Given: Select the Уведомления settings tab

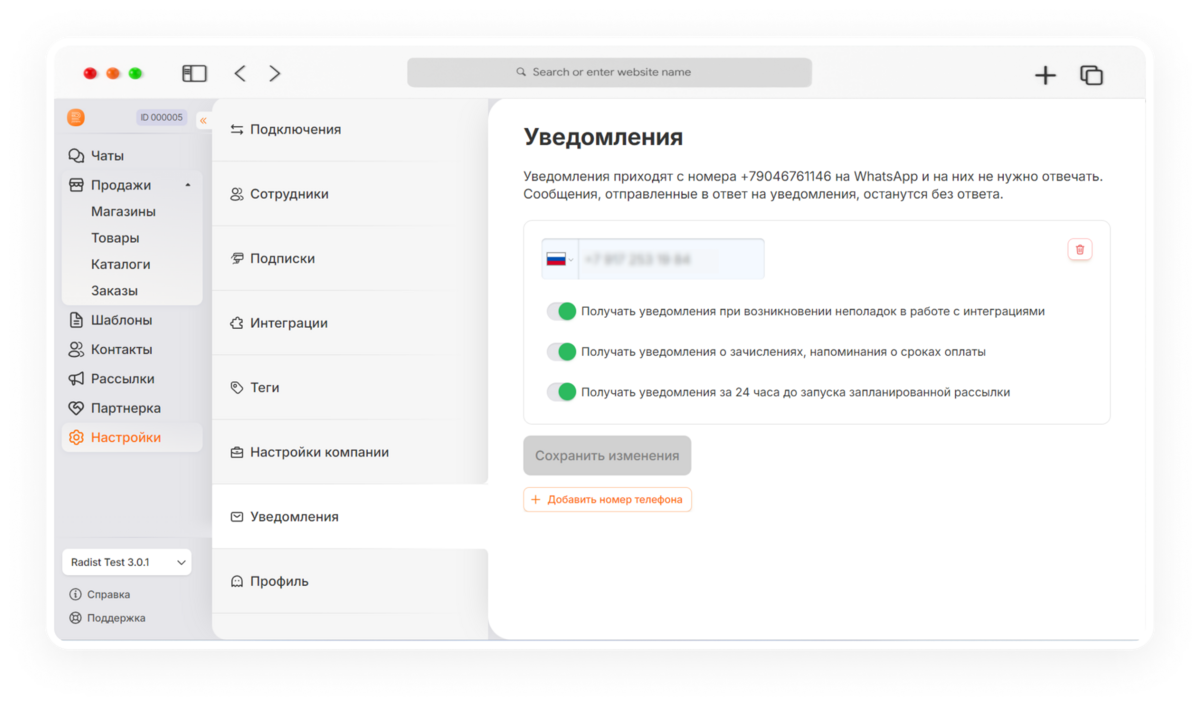Looking at the screenshot, I should pos(350,517).
